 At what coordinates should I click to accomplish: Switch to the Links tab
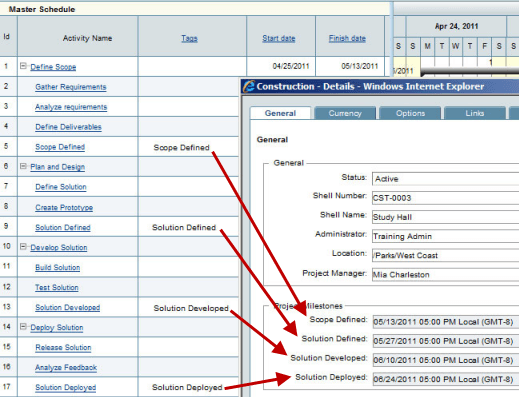(475, 113)
